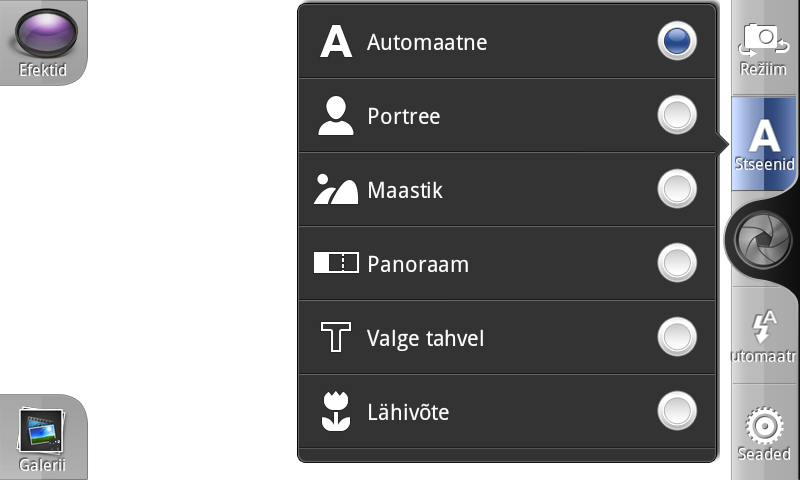Choose the Automaatne scene label
Image resolution: width=800 pixels, height=480 pixels.
point(427,42)
